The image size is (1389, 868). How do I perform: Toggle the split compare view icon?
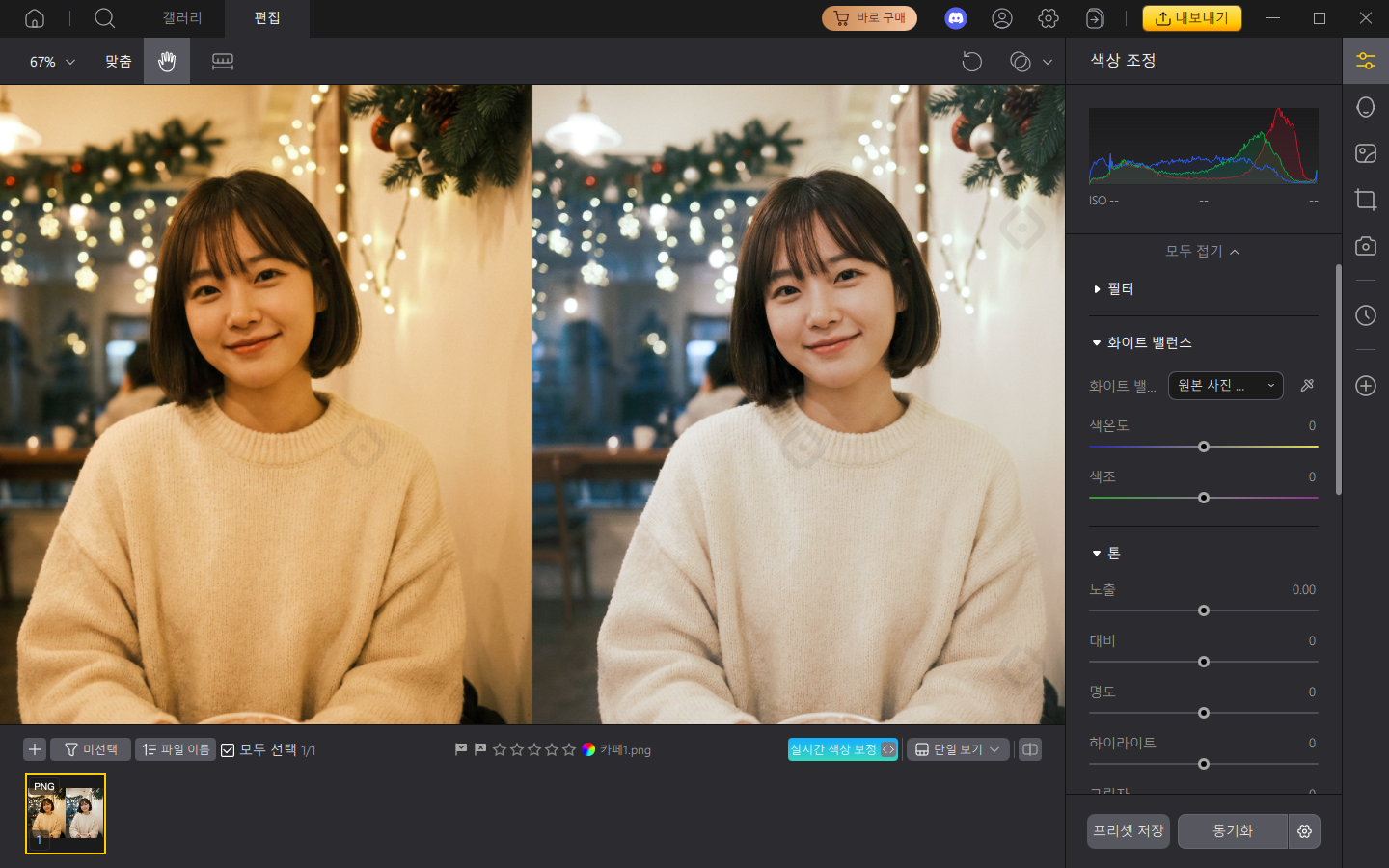pos(1030,749)
